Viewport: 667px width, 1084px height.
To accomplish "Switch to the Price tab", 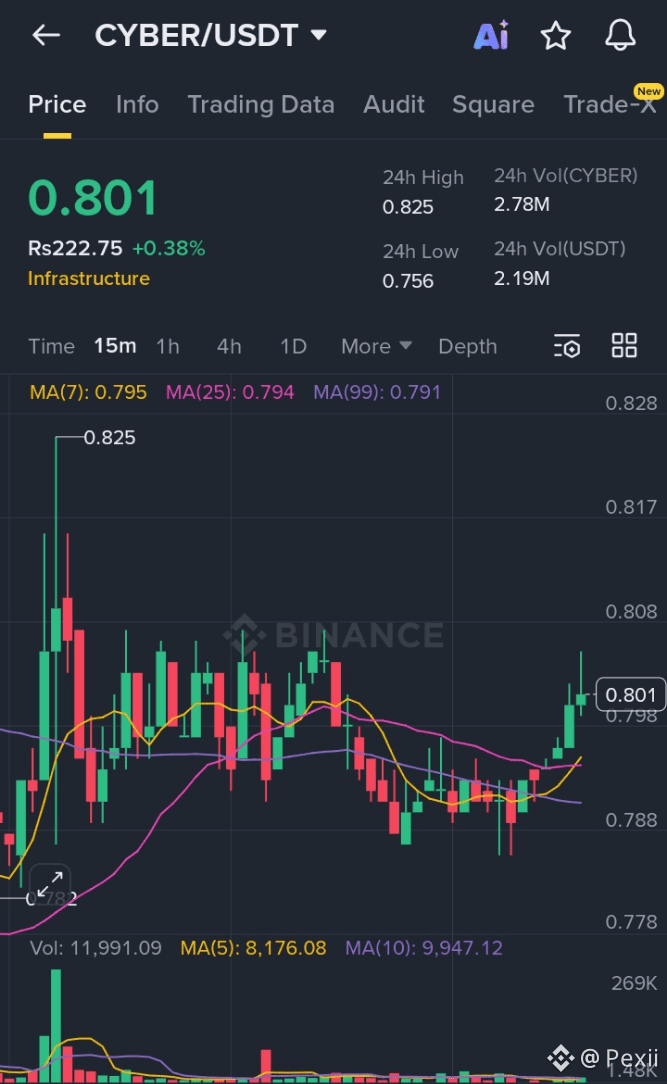I will tap(57, 104).
